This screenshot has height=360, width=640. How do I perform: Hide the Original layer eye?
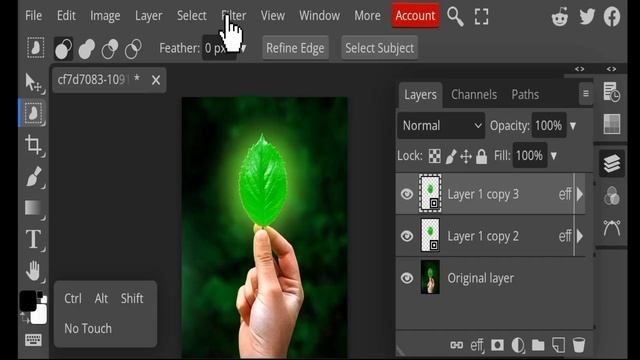[407, 278]
